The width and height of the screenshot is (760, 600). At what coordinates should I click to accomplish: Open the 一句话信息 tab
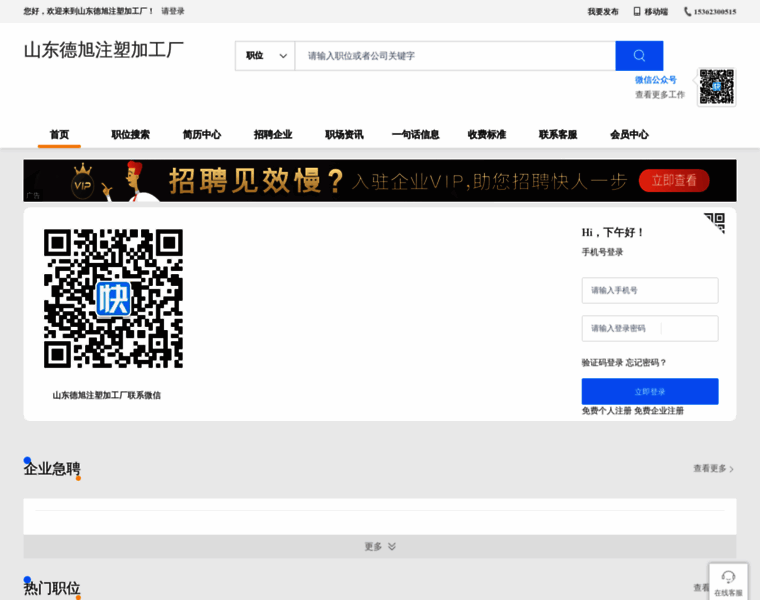coord(415,134)
